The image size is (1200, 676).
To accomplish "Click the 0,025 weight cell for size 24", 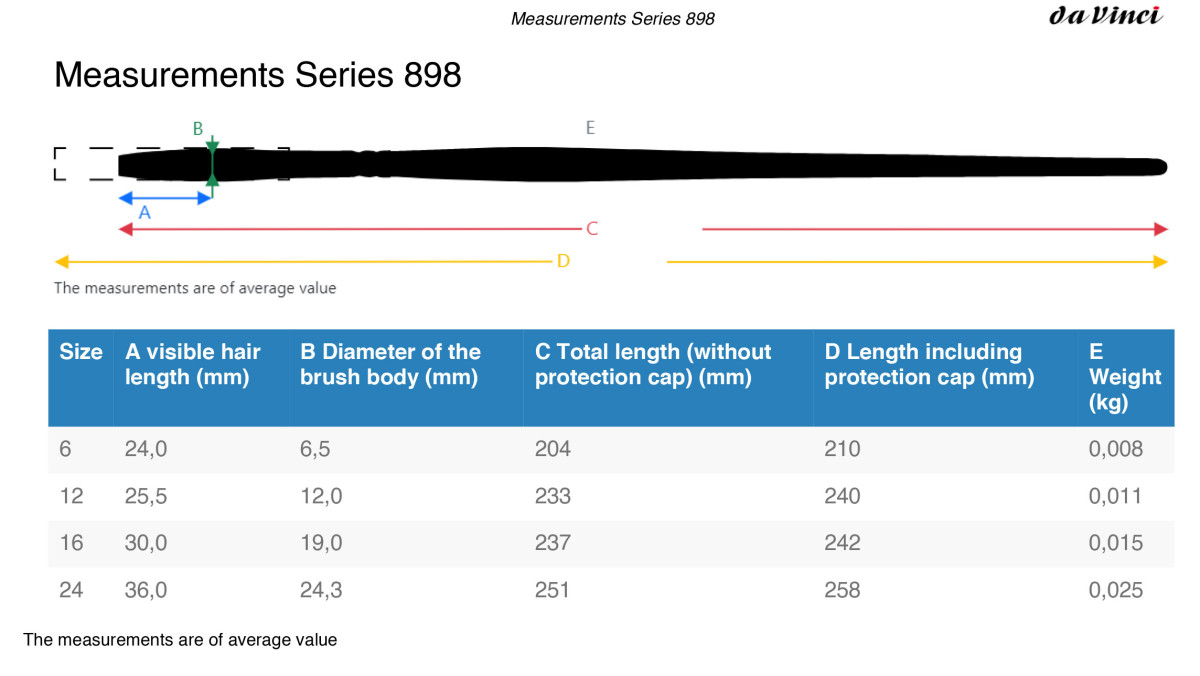I will click(1115, 590).
